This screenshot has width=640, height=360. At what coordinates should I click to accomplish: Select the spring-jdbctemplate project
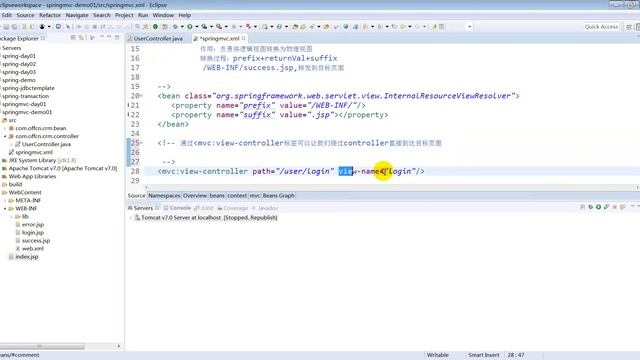click(28, 88)
